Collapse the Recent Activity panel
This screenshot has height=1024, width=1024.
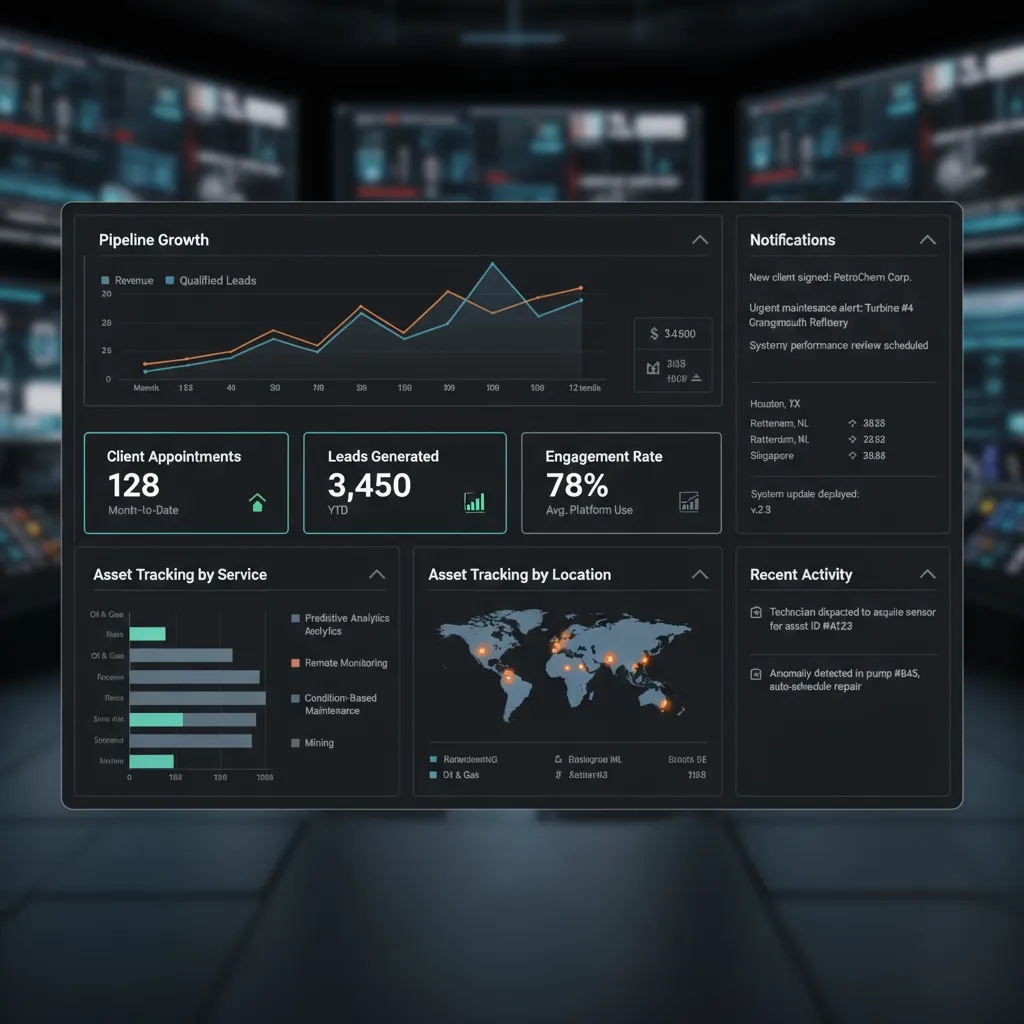(928, 574)
